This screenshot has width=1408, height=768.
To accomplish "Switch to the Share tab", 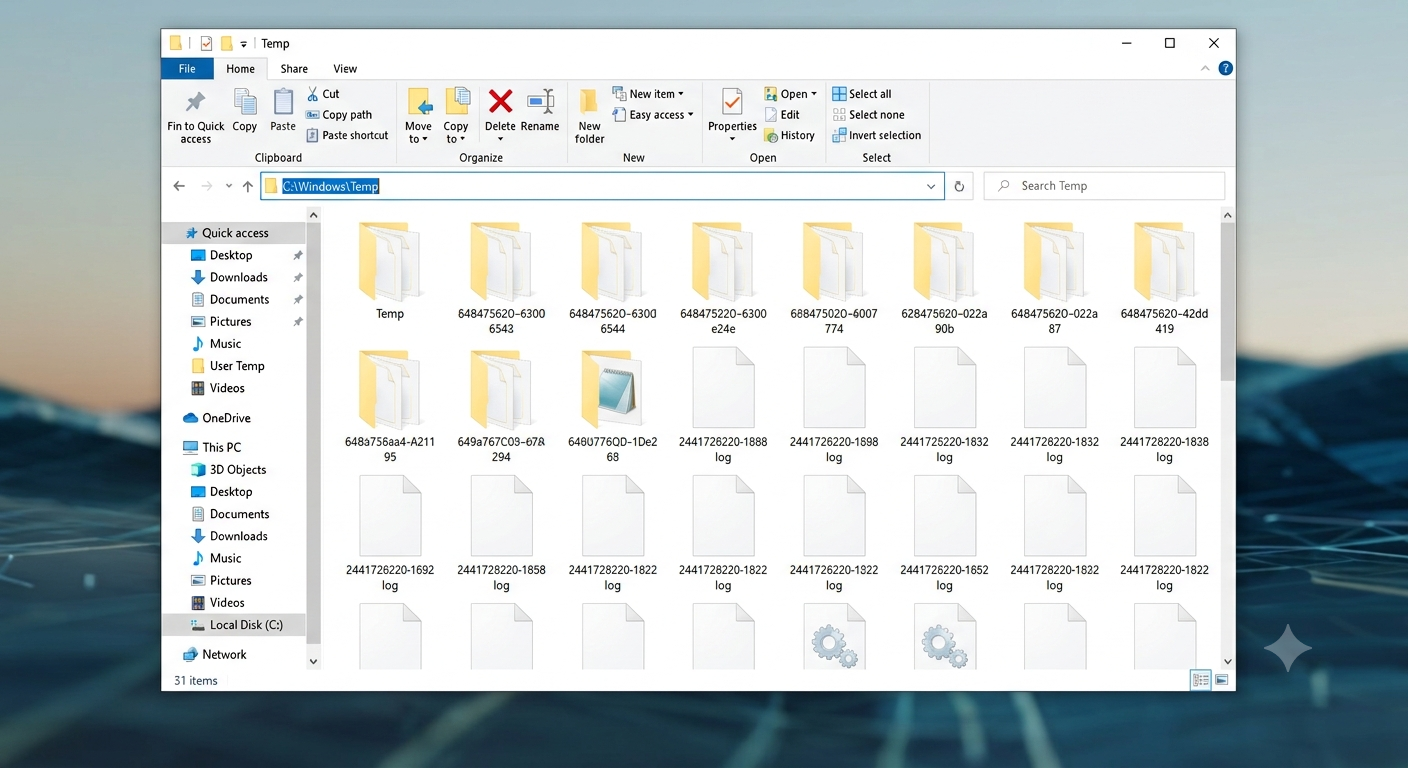I will (x=294, y=69).
